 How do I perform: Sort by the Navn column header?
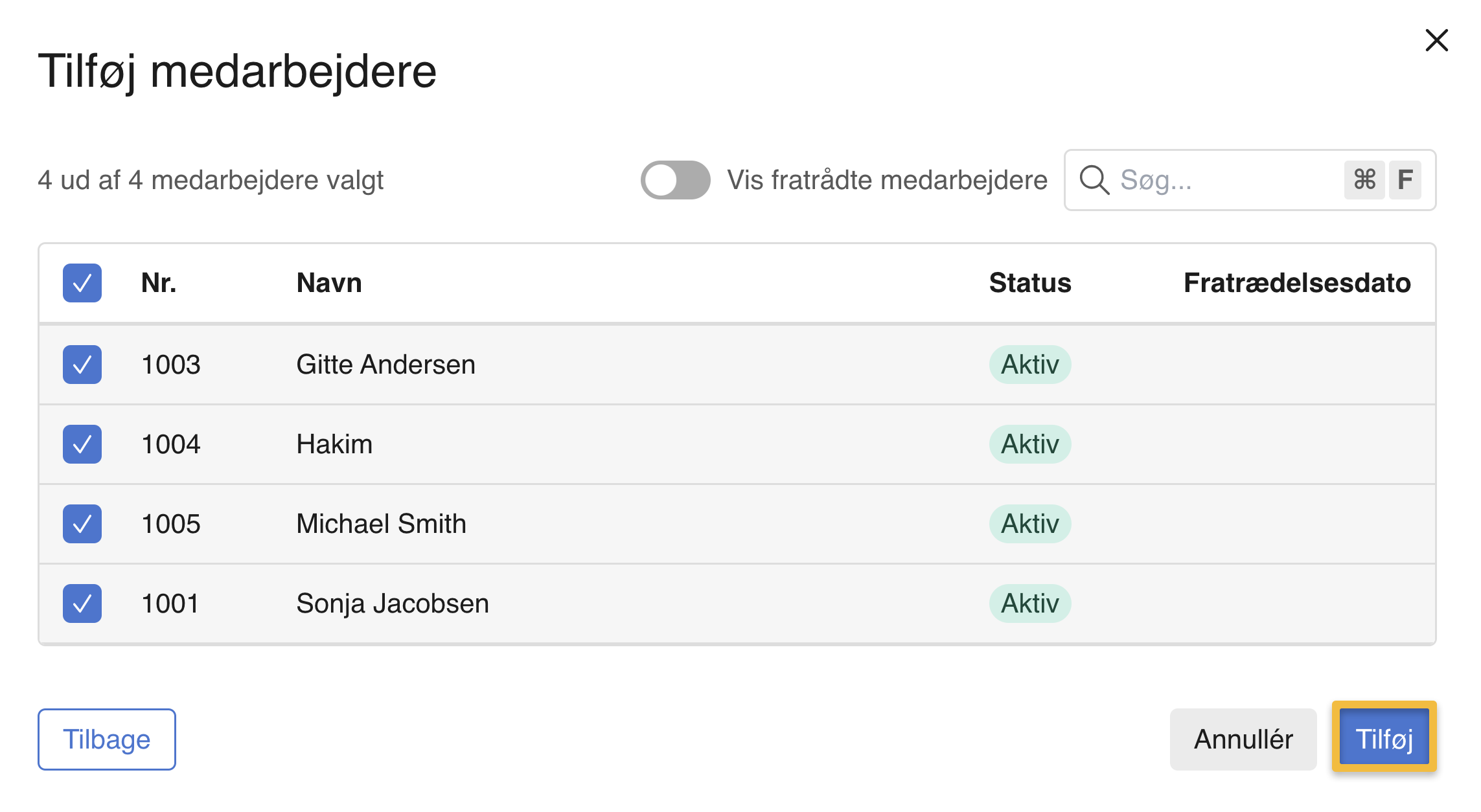tap(329, 283)
